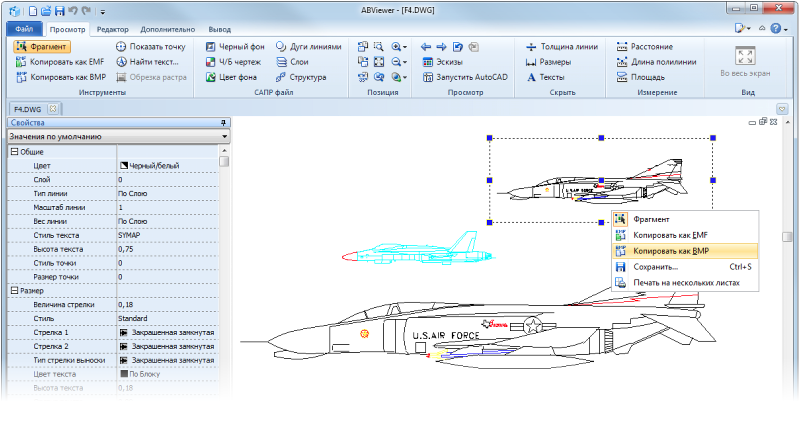Viewport: 800px width, 424px height.
Task: Open the Структура panel
Action: click(x=301, y=77)
